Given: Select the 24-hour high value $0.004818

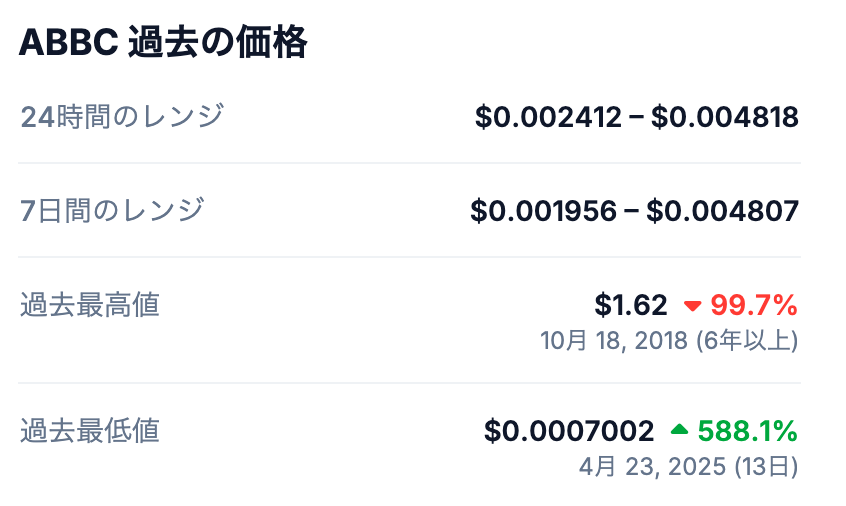Looking at the screenshot, I should click(725, 118).
